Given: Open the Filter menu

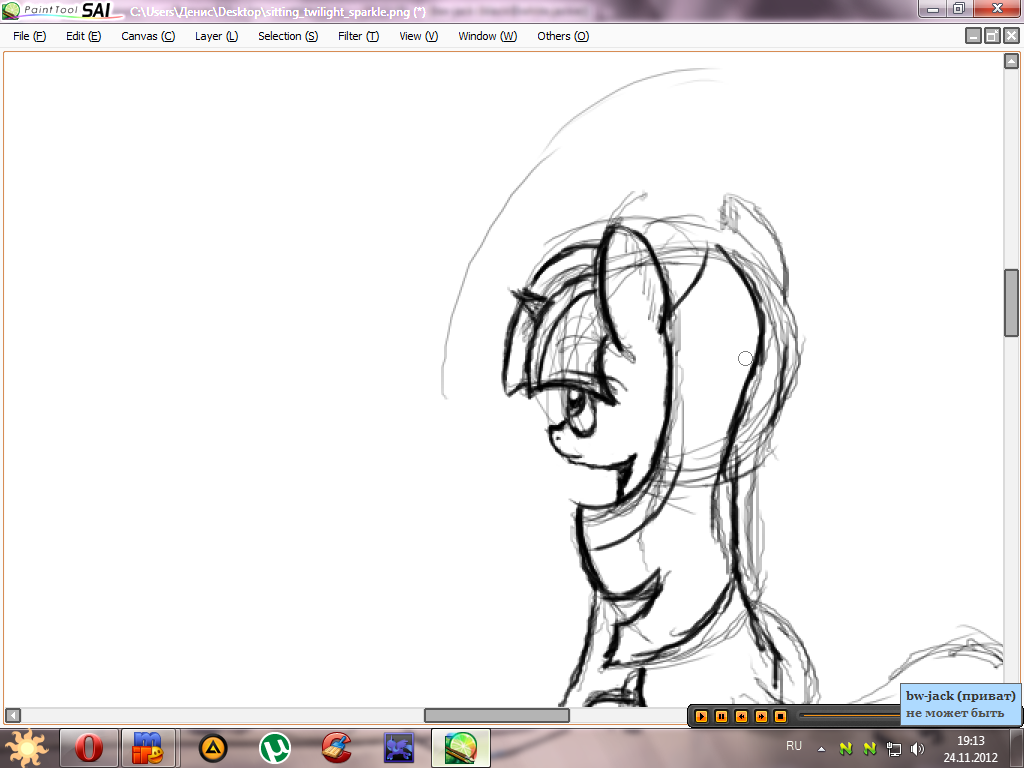Looking at the screenshot, I should 358,36.
